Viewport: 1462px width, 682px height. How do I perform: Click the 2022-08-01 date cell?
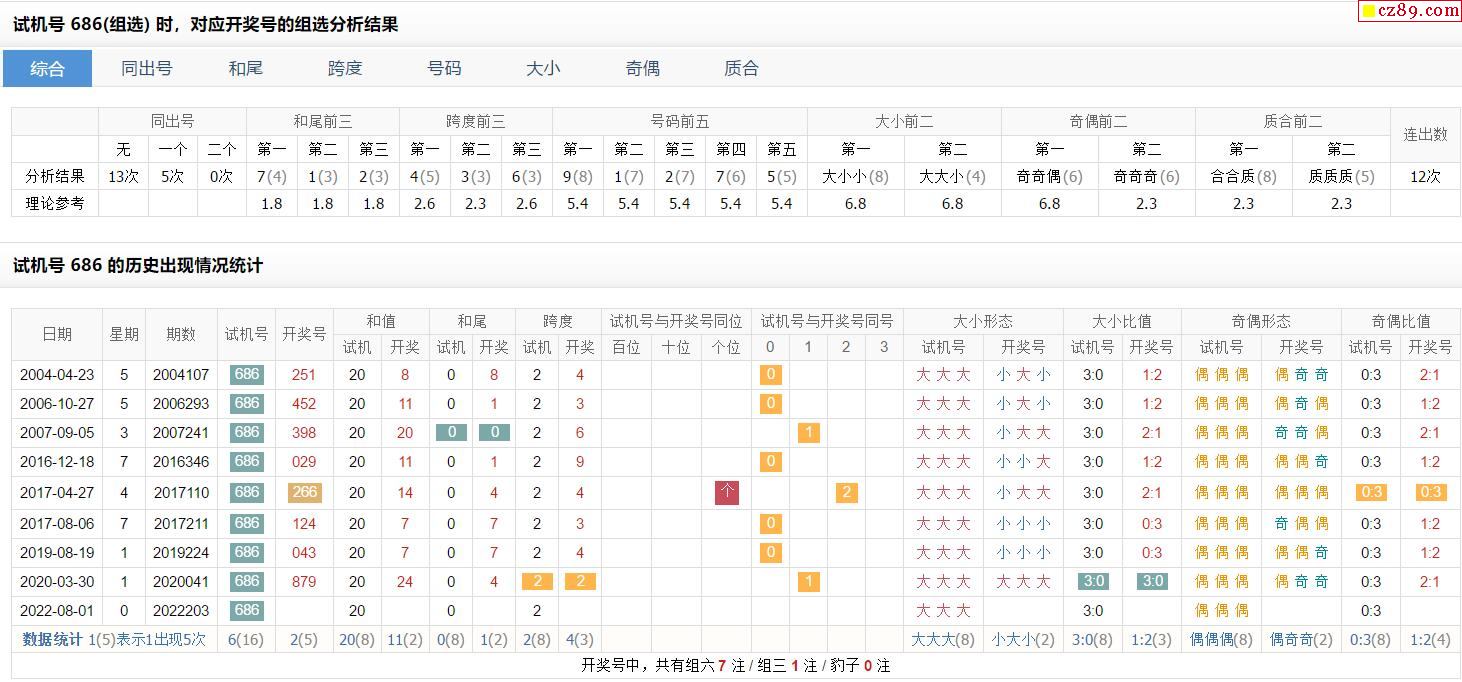[57, 610]
